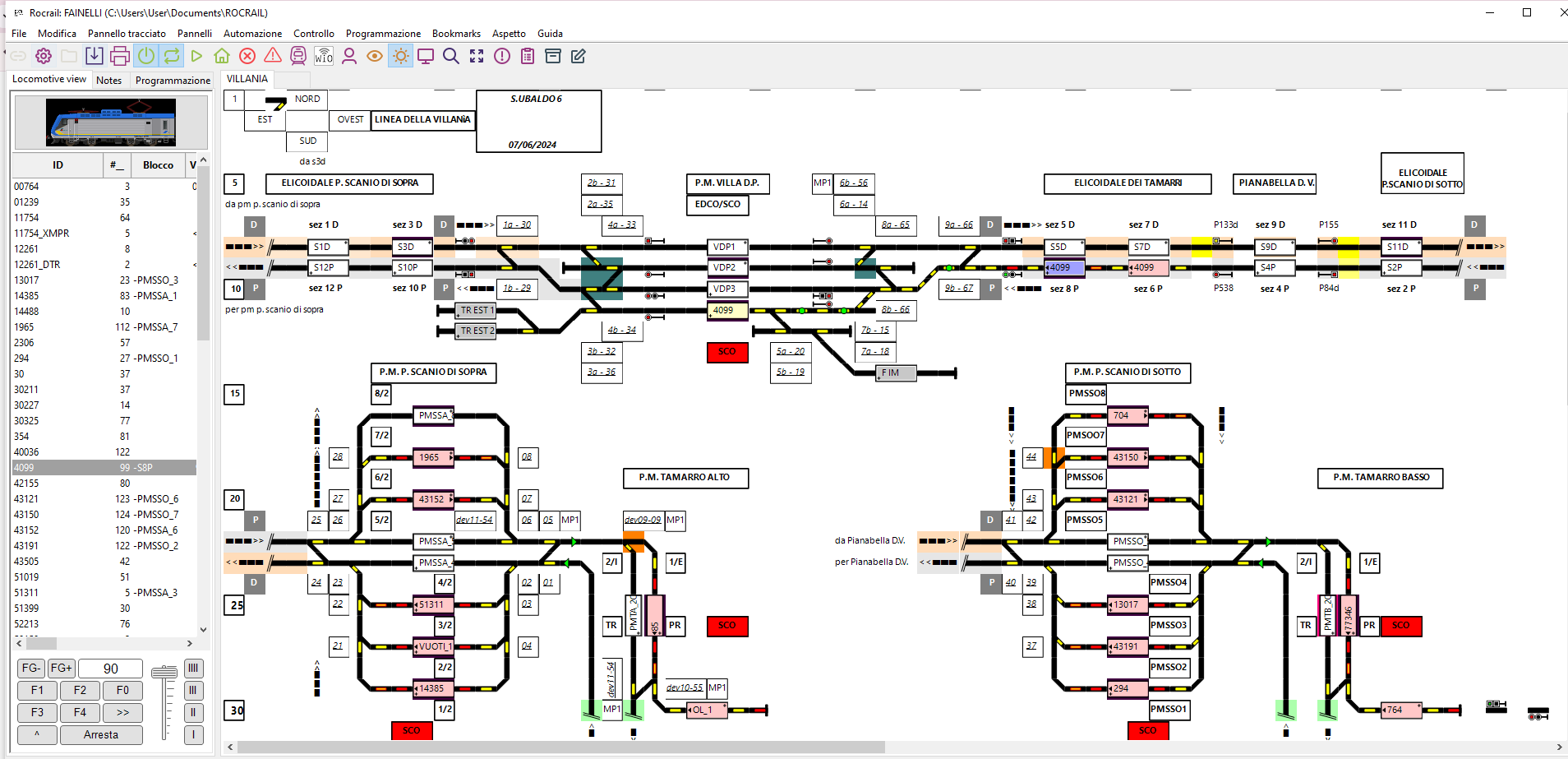Toggle the F0 locomotive lights function

click(122, 691)
